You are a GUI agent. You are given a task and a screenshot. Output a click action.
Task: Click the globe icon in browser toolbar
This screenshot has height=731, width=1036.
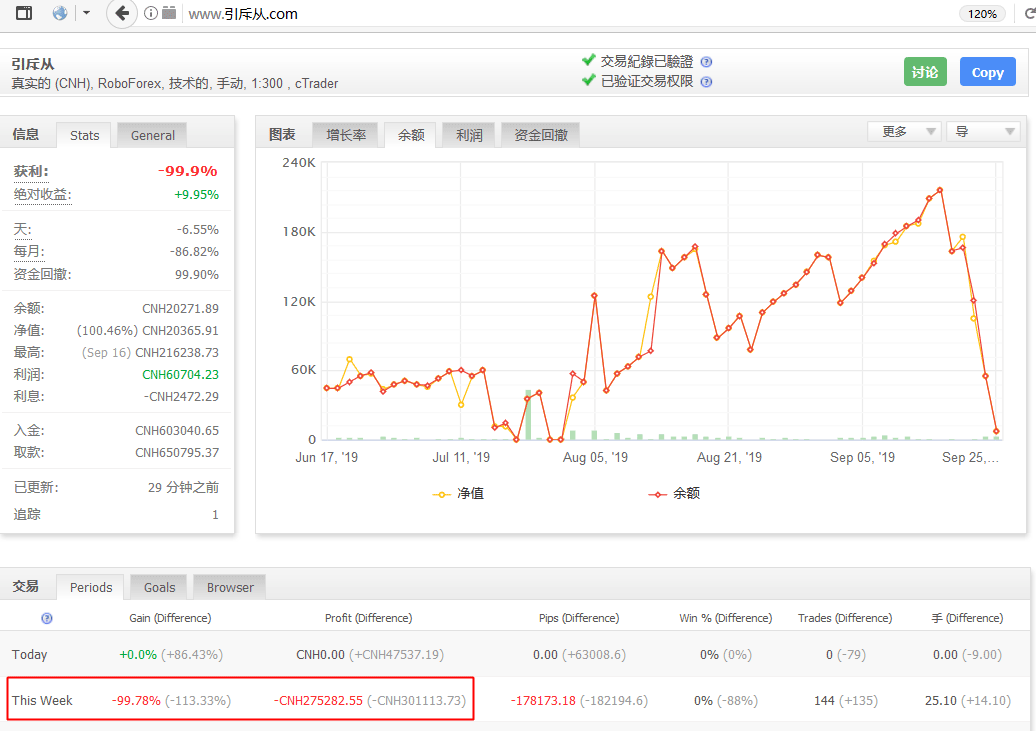click(60, 13)
